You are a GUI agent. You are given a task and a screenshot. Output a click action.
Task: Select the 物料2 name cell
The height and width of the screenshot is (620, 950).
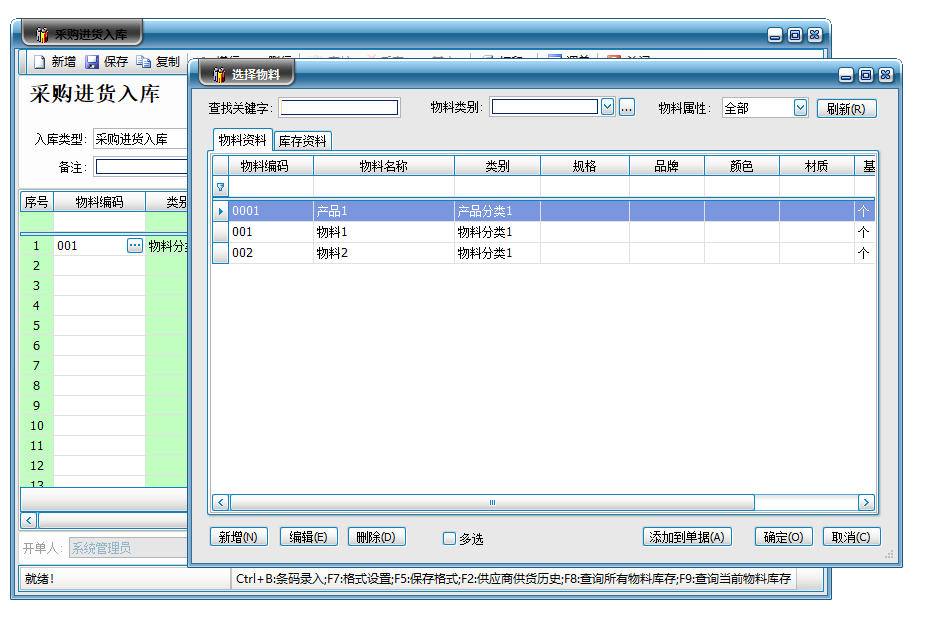click(384, 253)
